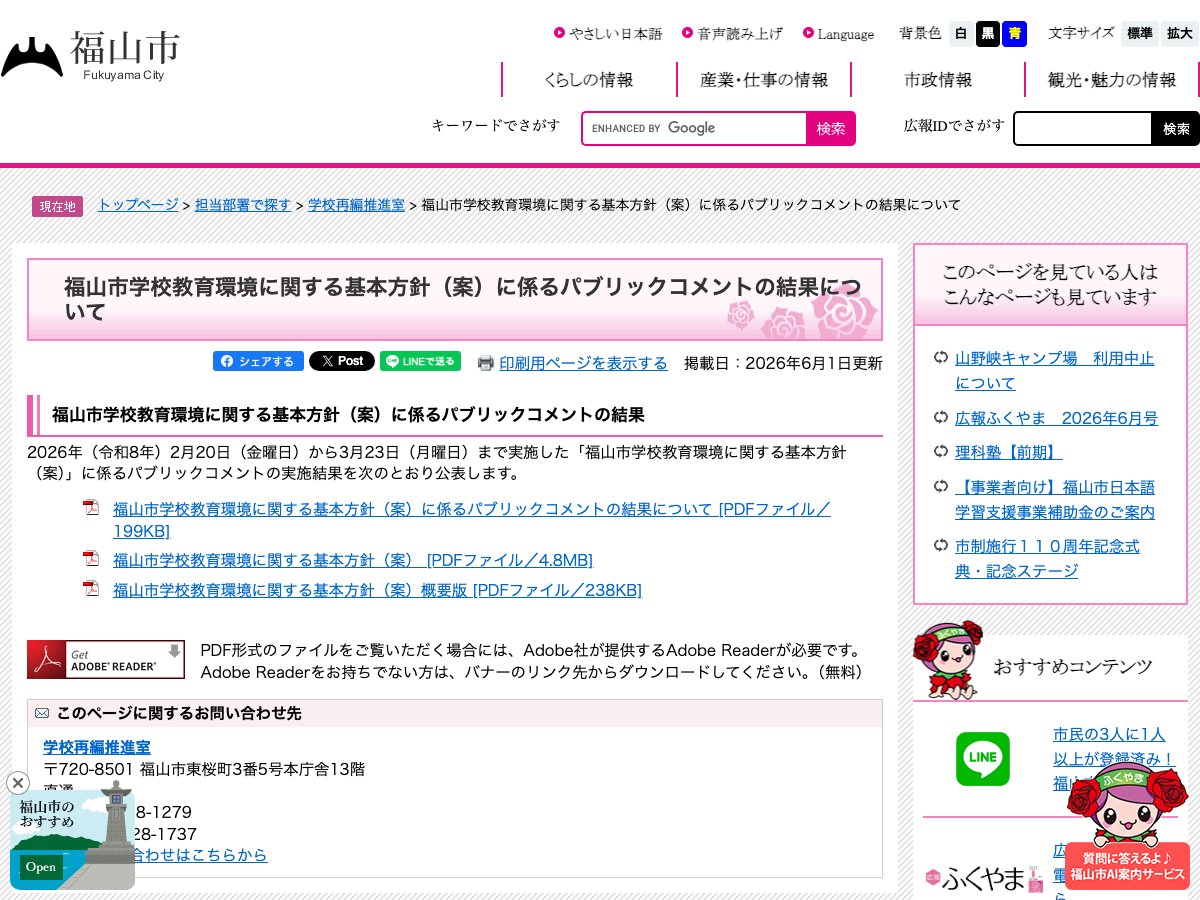
Task: Click the おすすめコンテンツ heading
Action: point(1072,666)
